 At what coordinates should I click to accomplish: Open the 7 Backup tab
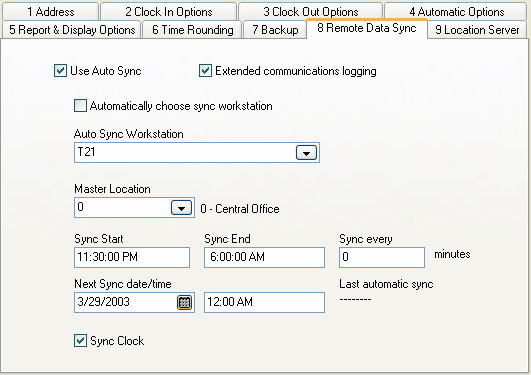click(275, 29)
